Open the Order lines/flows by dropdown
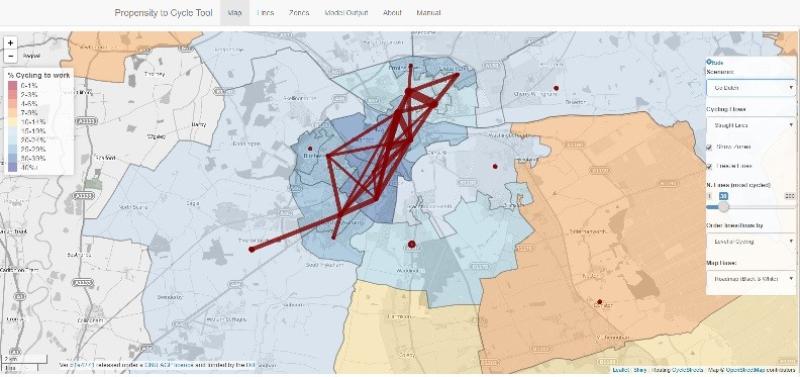This screenshot has width=800, height=377. pos(751,242)
